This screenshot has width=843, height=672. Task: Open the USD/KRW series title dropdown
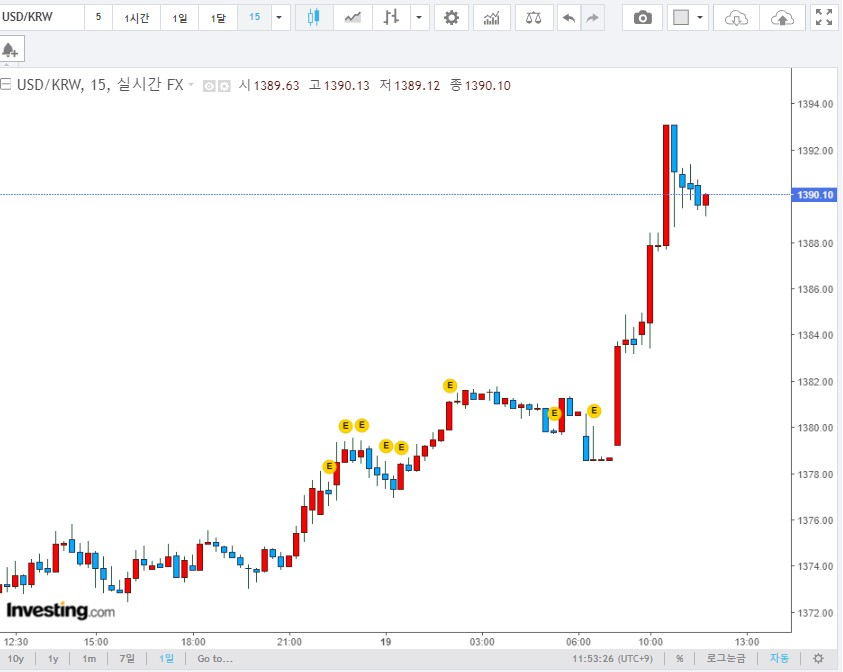(x=191, y=85)
